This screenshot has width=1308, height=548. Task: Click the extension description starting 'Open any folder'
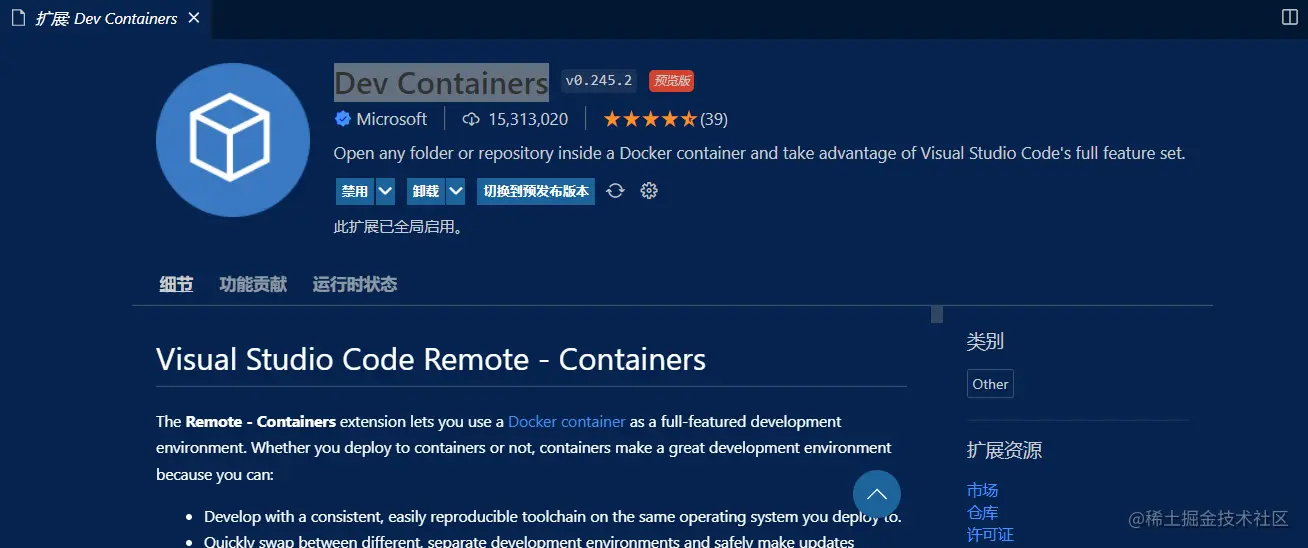pos(759,153)
